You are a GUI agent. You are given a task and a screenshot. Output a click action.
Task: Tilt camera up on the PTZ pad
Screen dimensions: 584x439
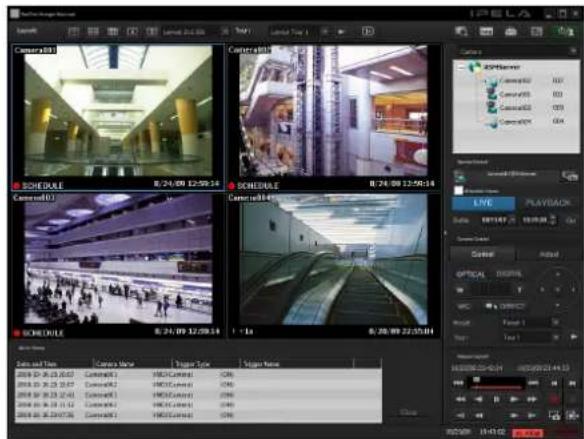pyautogui.click(x=558, y=275)
